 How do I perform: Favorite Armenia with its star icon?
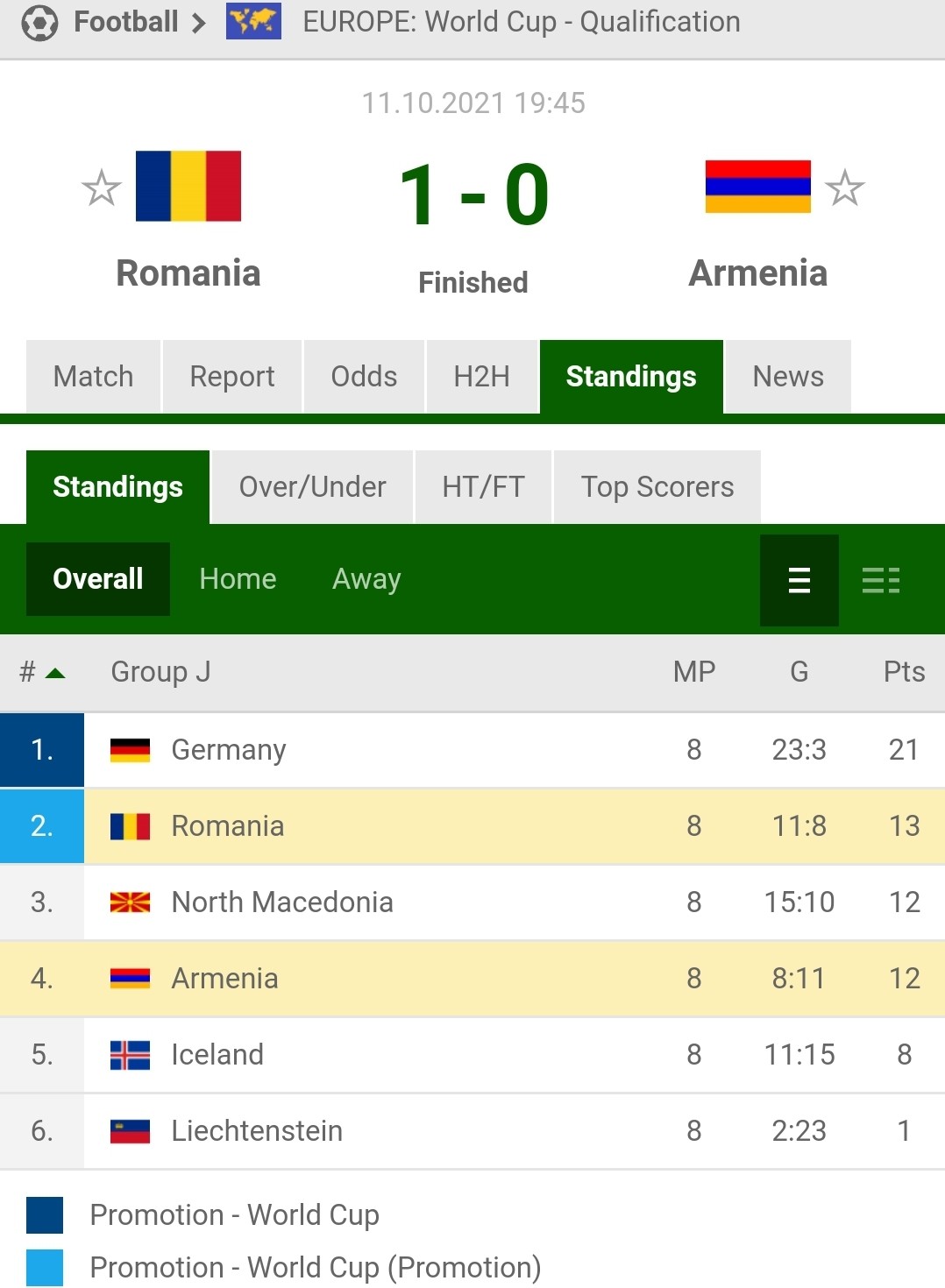845,188
